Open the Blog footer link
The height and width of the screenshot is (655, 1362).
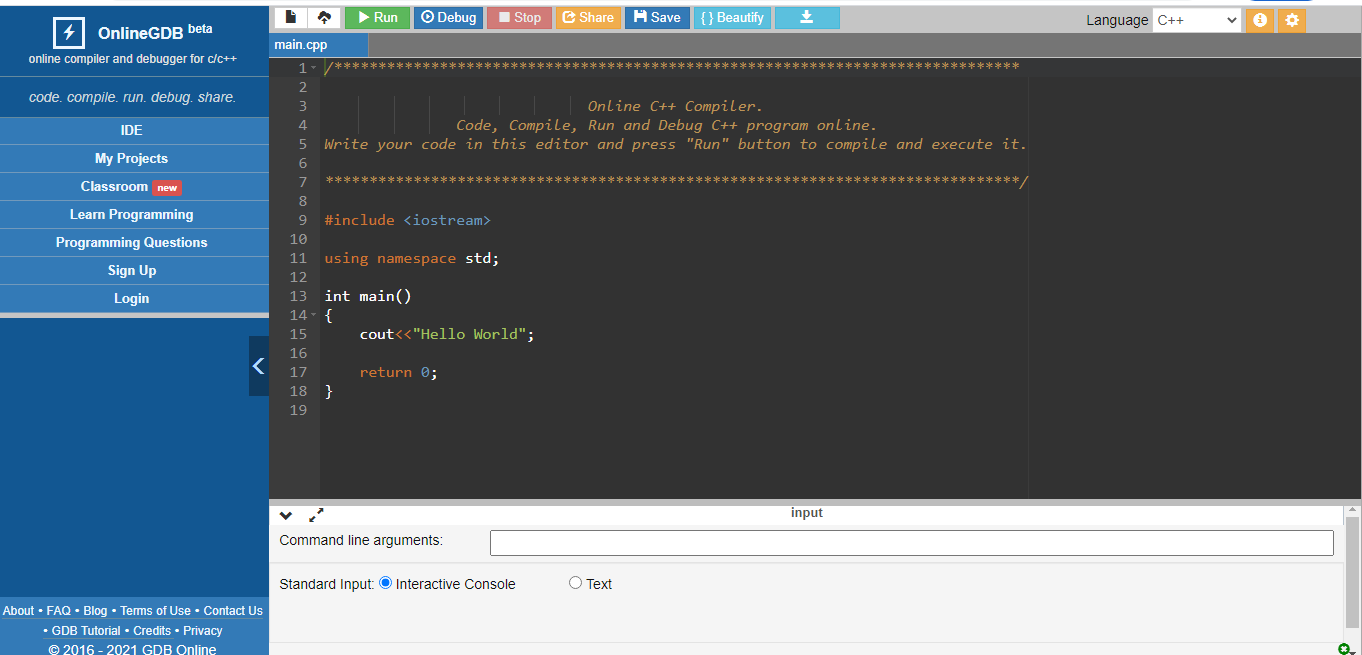[95, 611]
